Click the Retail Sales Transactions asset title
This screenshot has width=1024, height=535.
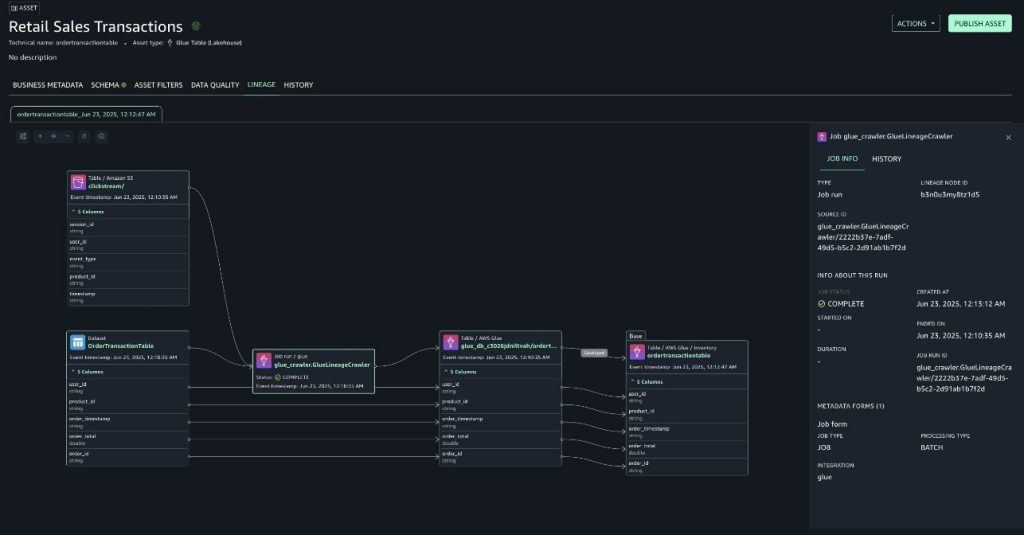tap(95, 27)
